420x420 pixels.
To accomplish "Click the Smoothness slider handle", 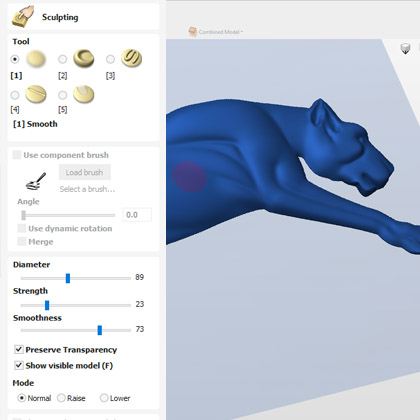I will (x=100, y=330).
